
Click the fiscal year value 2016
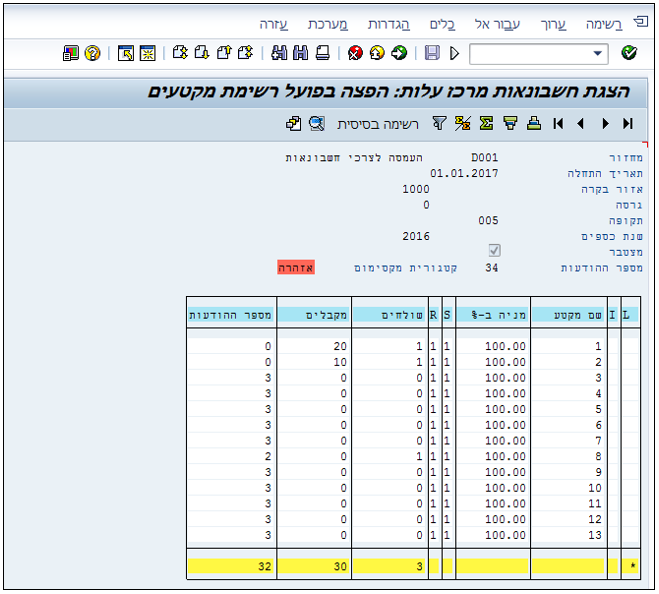click(416, 236)
